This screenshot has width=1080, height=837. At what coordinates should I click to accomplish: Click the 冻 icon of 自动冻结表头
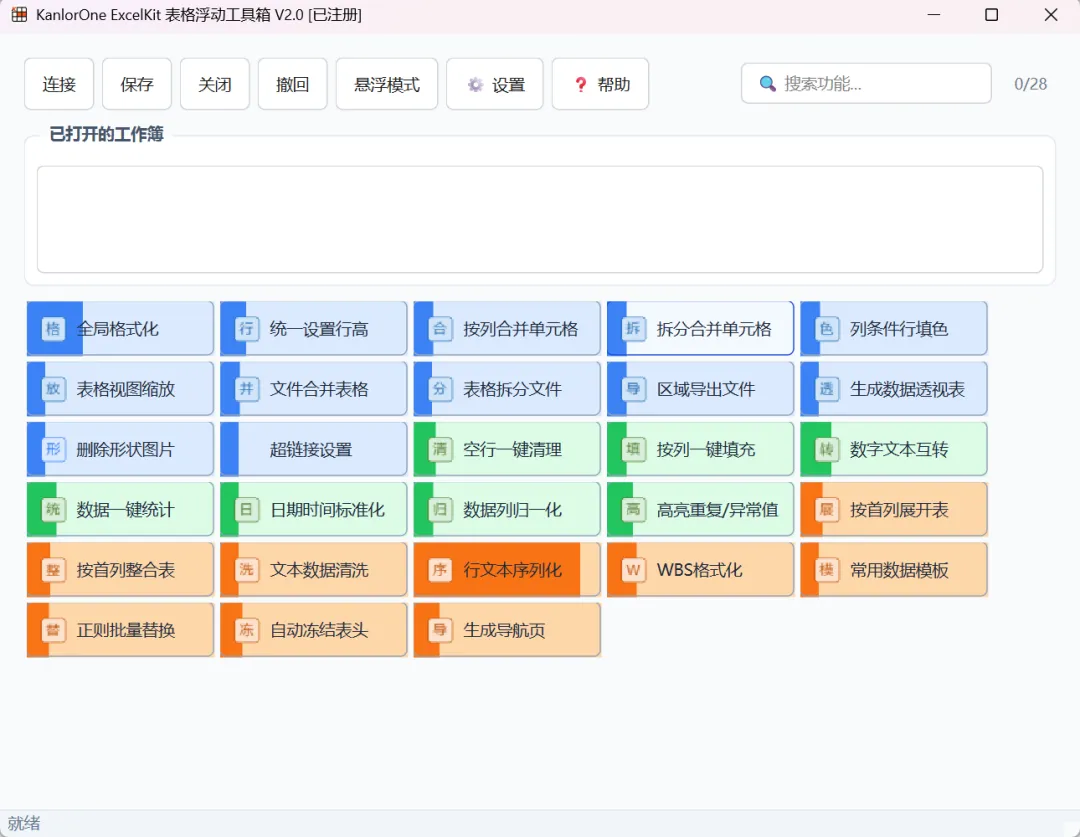coord(247,630)
